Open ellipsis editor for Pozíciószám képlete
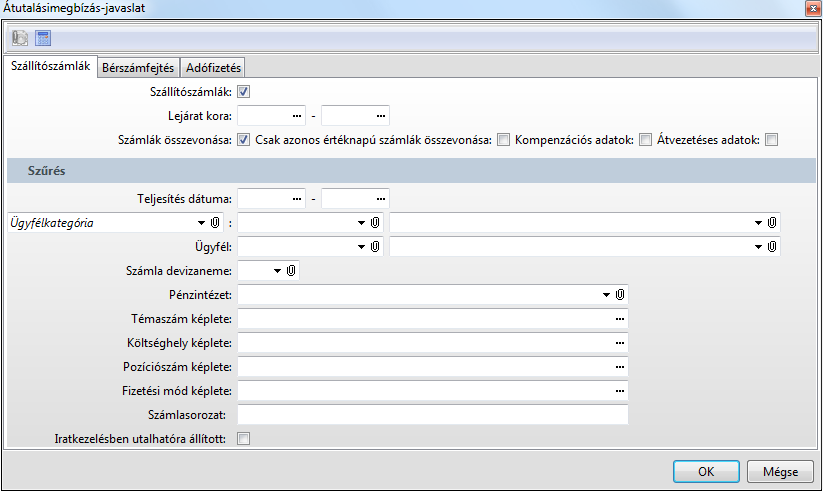This screenshot has width=823, height=492. pyautogui.click(x=620, y=367)
